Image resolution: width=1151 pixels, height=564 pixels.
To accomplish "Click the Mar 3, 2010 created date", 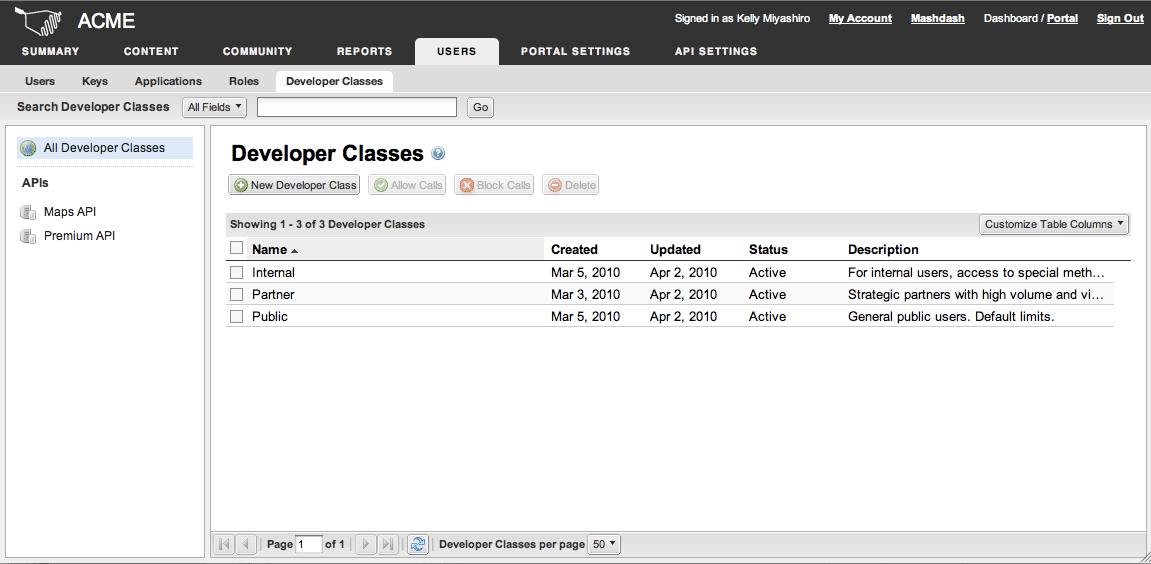I will coord(585,294).
